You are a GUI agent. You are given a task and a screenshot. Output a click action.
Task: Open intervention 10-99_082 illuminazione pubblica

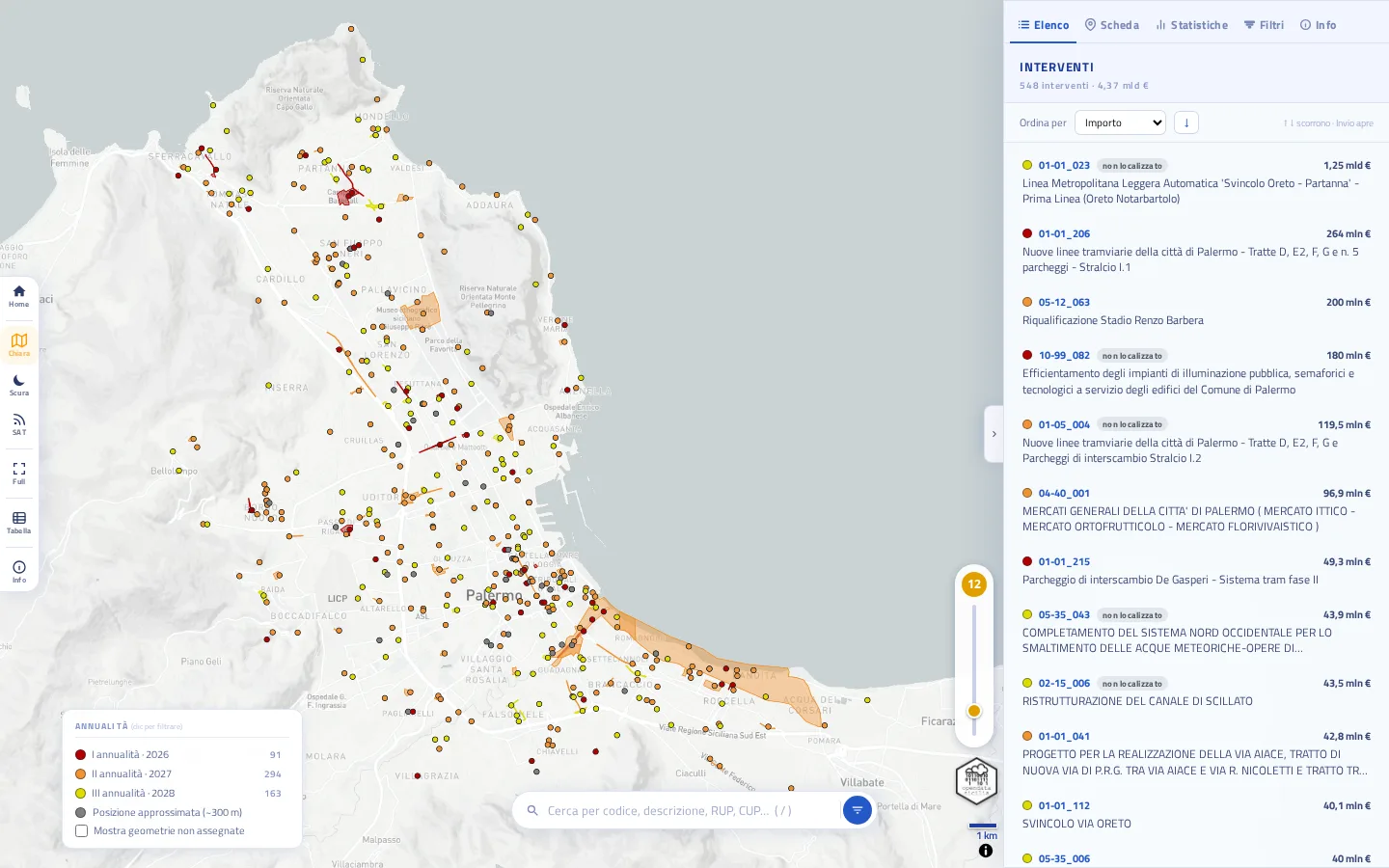(x=1196, y=372)
